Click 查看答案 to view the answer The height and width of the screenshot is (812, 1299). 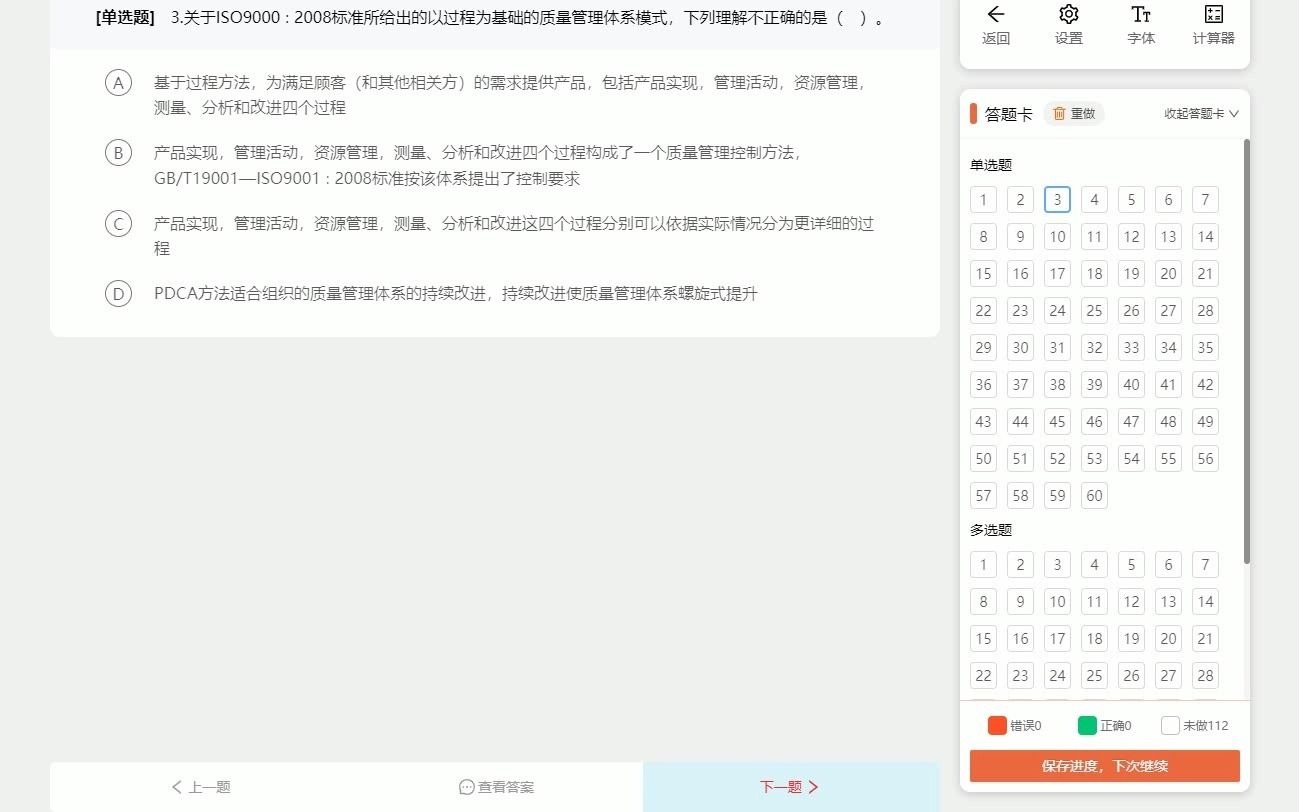pyautogui.click(x=496, y=787)
